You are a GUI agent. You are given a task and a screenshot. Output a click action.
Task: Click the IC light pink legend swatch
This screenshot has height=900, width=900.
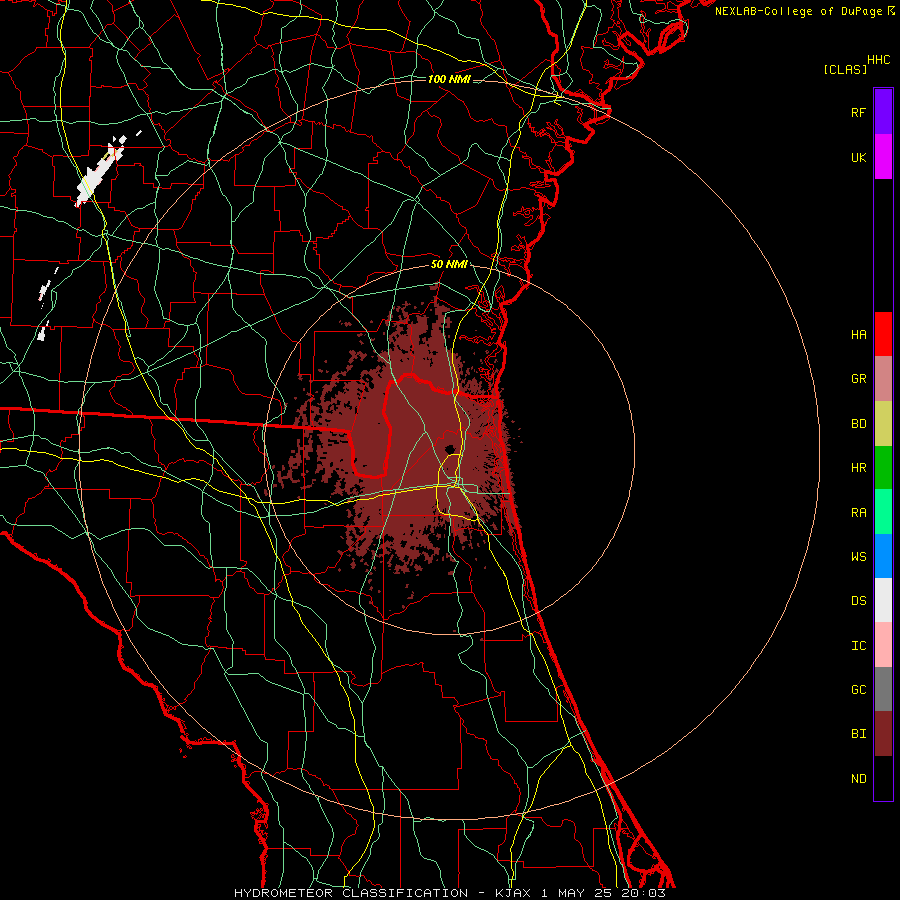tap(883, 645)
